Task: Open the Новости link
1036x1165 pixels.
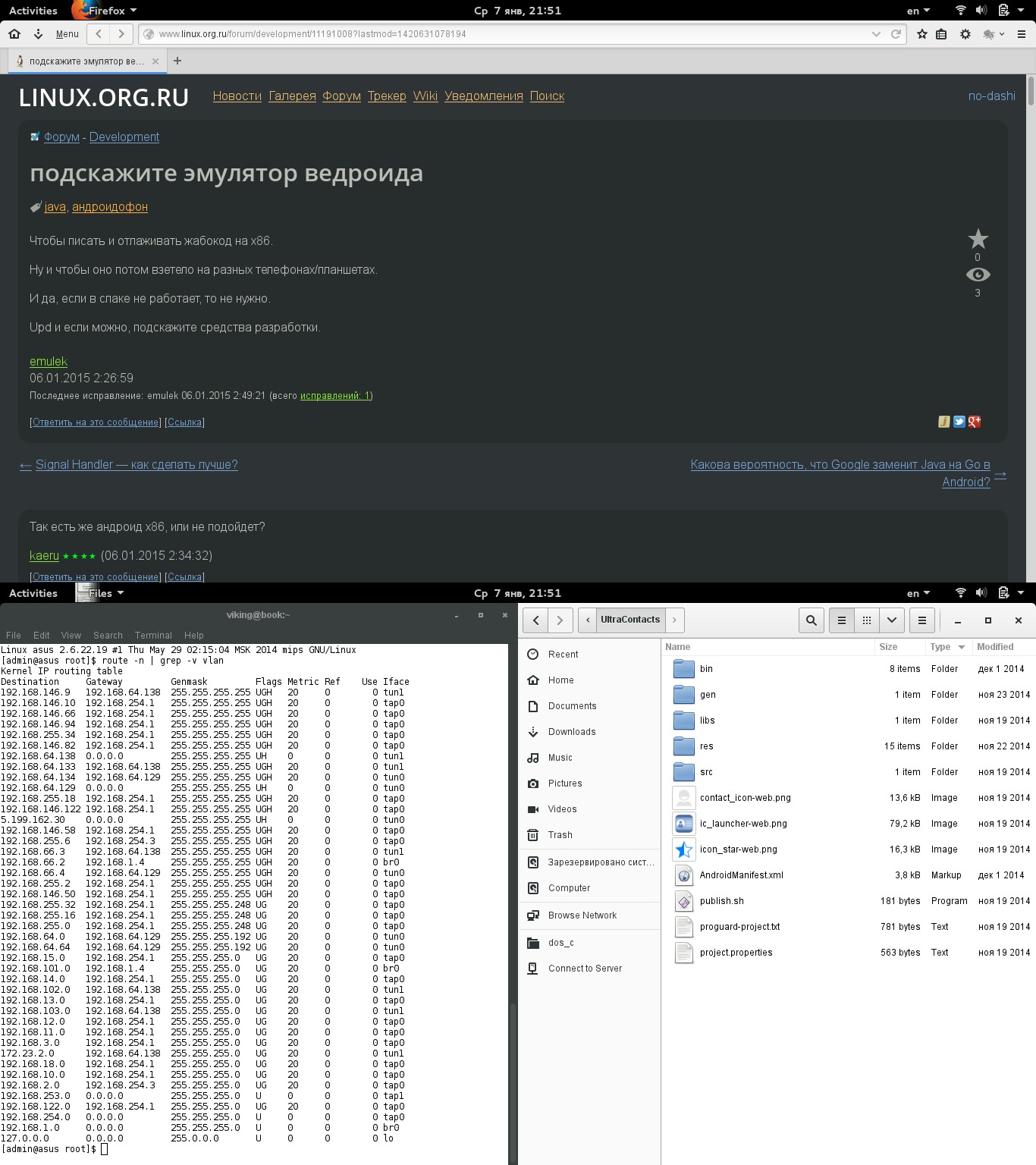Action: 237,96
